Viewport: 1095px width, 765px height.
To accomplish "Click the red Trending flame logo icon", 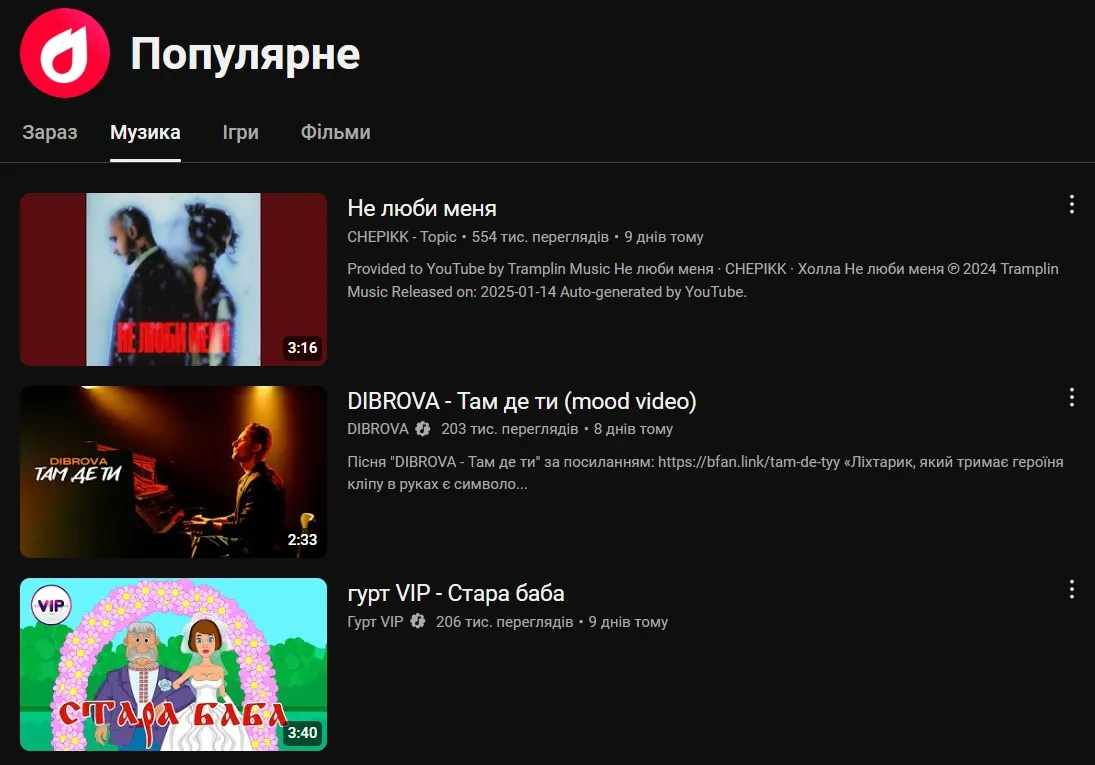I will coord(65,54).
